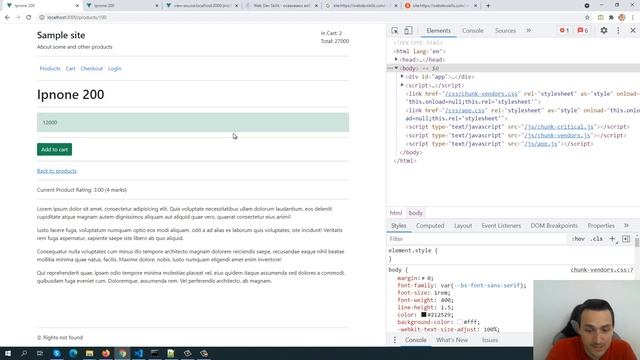Open color picker for #212529 swatch
Viewport: 640px width, 360px height.
[x=424, y=315]
